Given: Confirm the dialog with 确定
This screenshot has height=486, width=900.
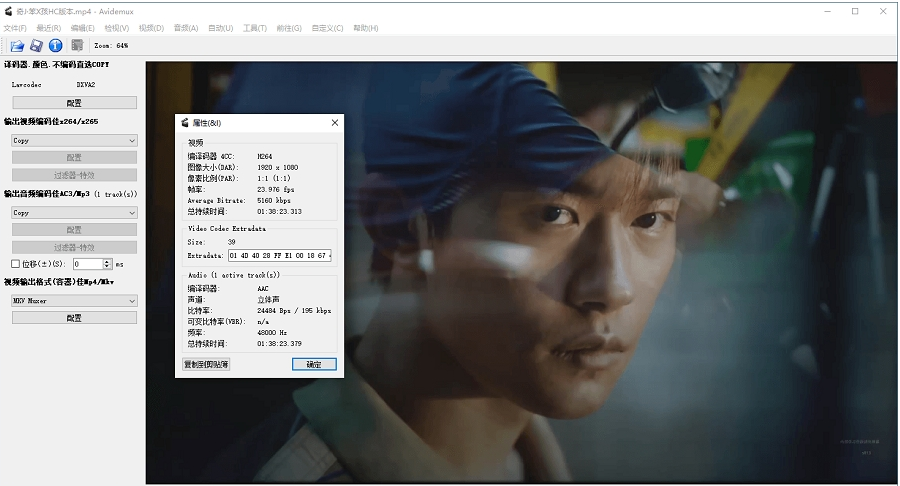Looking at the screenshot, I should coord(314,364).
